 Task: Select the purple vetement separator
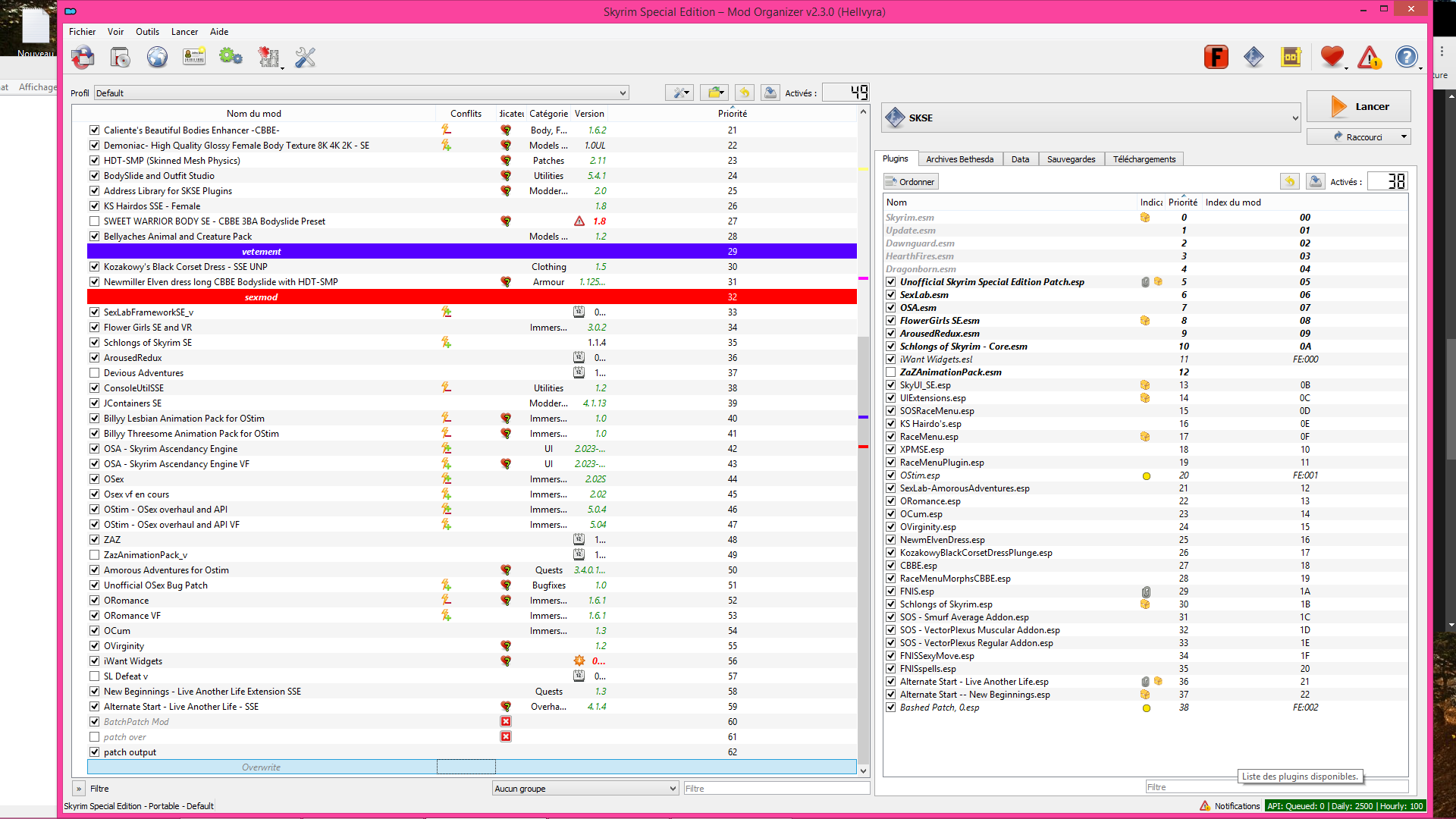tap(472, 252)
